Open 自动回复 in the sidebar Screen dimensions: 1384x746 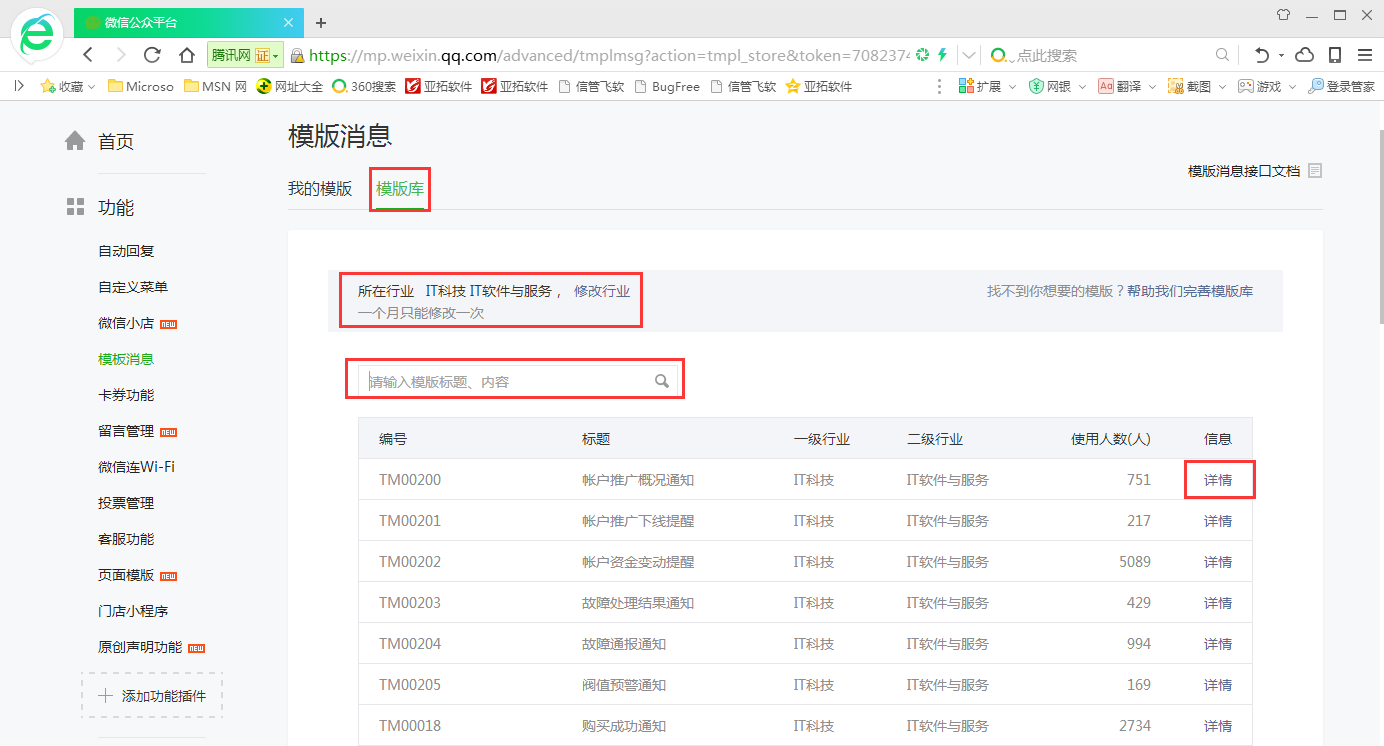[126, 251]
